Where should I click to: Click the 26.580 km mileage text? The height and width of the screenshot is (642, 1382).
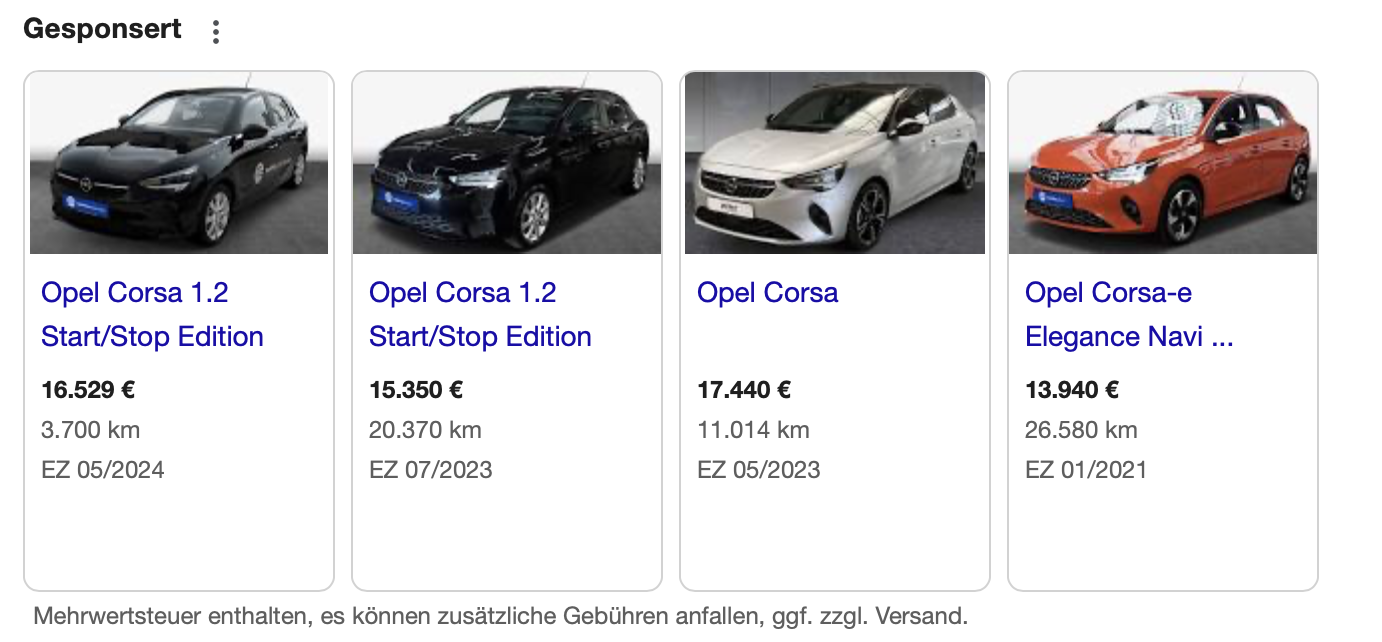(x=1081, y=430)
